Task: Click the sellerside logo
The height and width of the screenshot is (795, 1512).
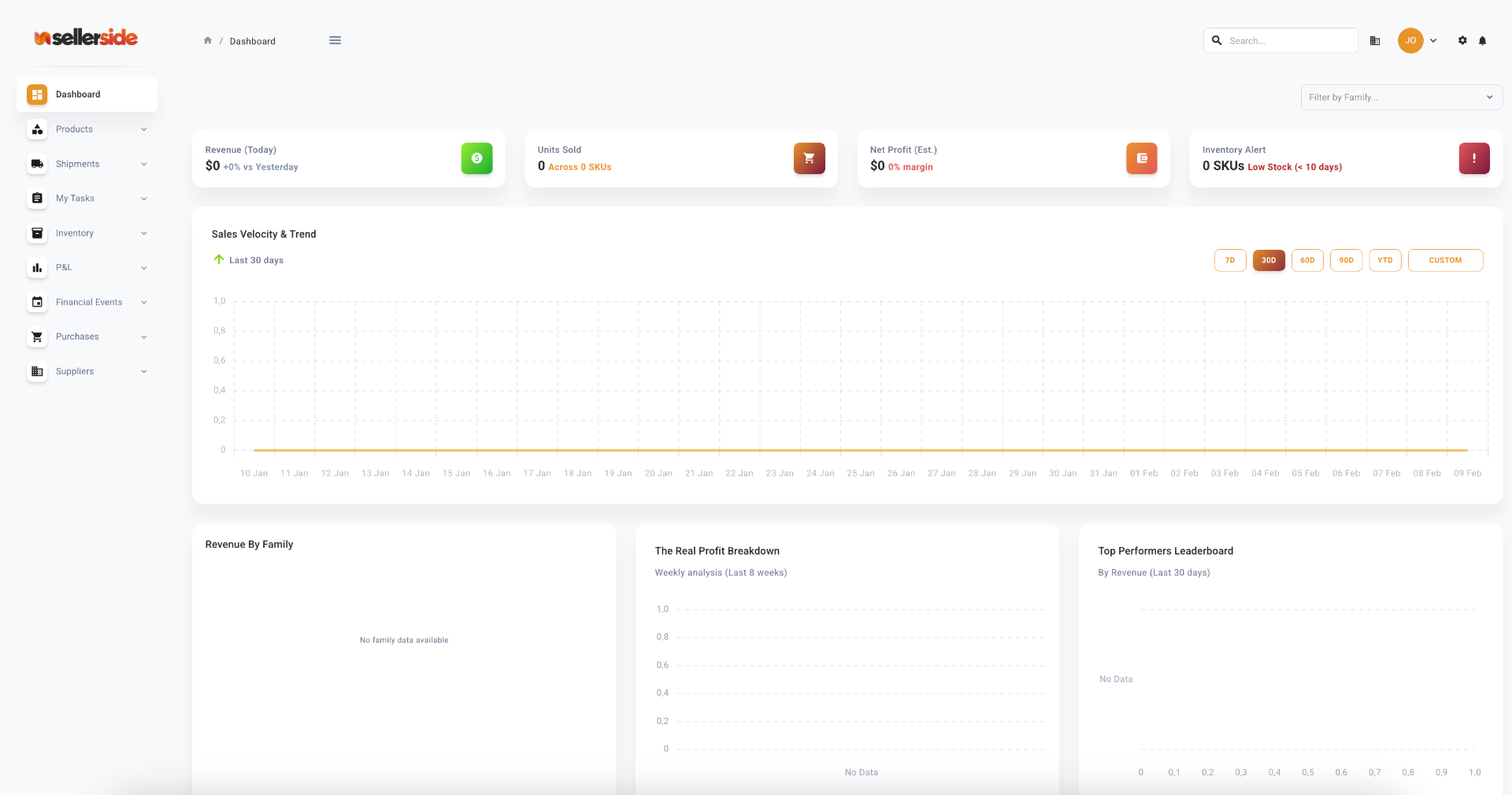Action: (86, 37)
